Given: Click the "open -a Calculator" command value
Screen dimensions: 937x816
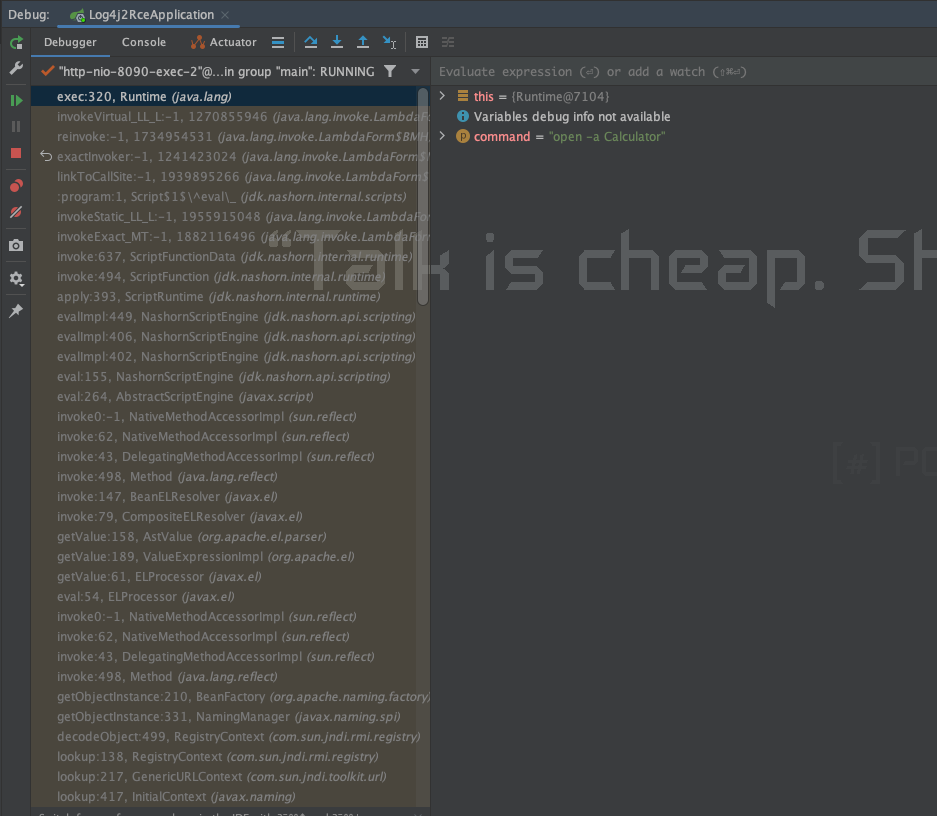Looking at the screenshot, I should click(x=607, y=137).
